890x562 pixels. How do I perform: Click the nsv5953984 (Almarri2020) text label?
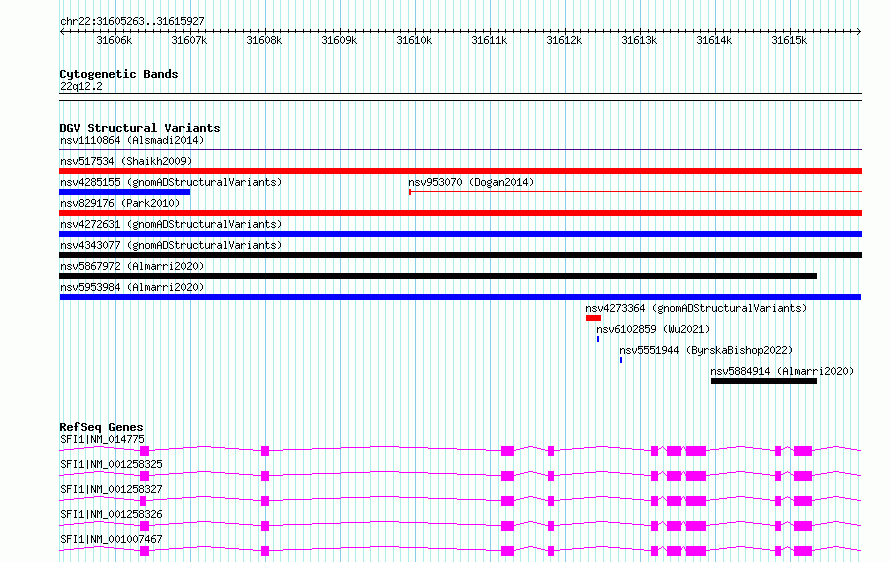click(132, 287)
